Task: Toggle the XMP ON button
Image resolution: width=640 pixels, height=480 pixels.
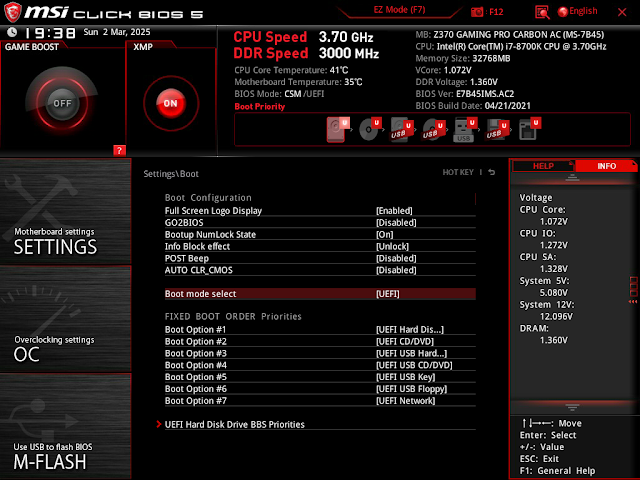Action: click(x=171, y=103)
